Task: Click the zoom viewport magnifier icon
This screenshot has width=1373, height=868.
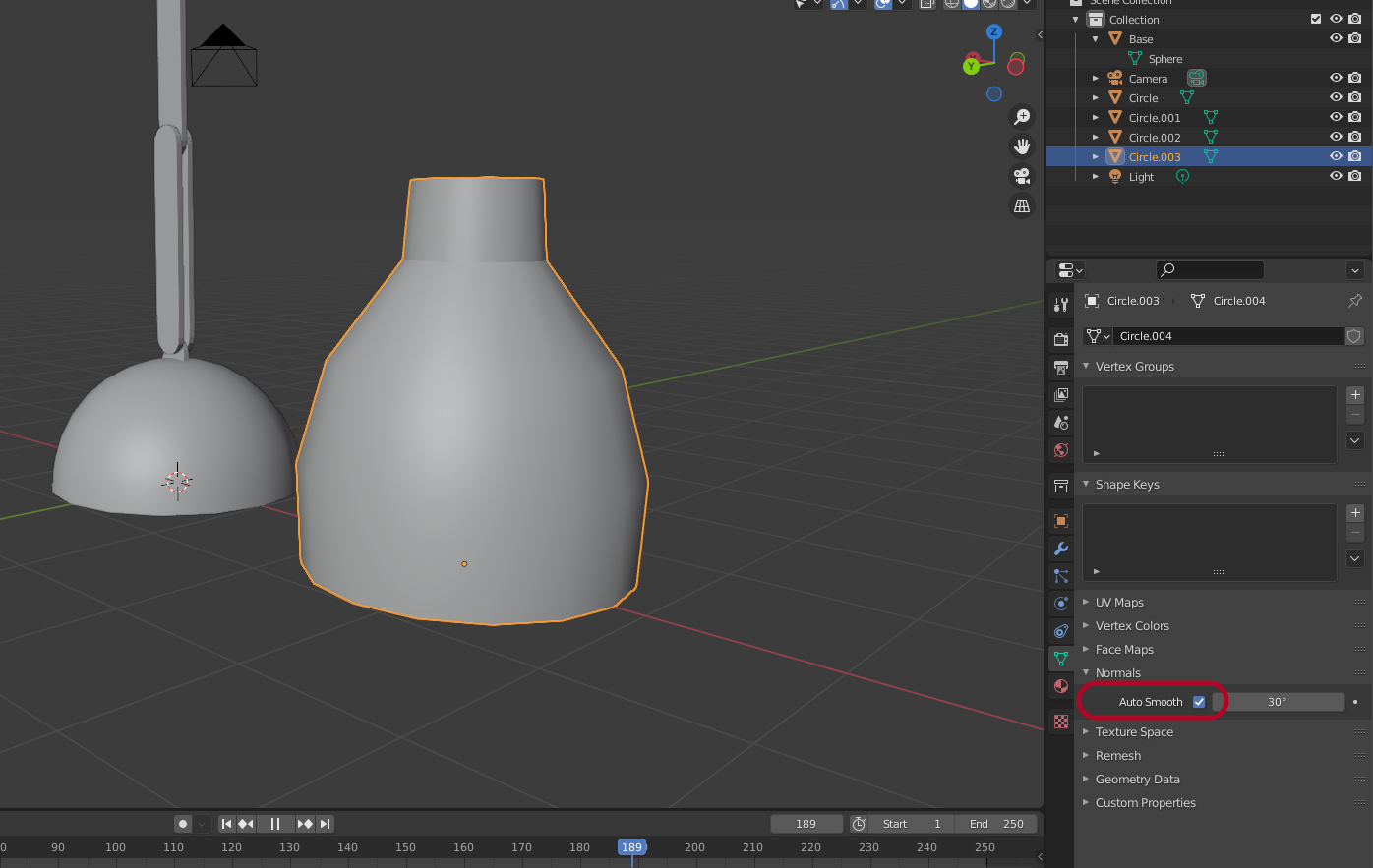Action: tap(1022, 117)
